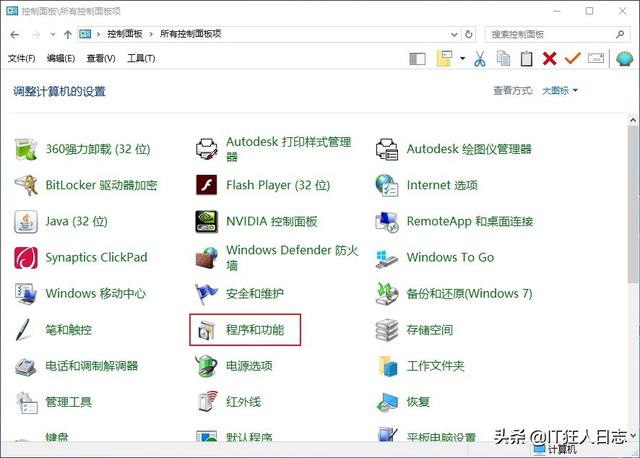This screenshot has width=640, height=458.
Task: Open Synaptics ClickPad red icon
Action: (26, 258)
